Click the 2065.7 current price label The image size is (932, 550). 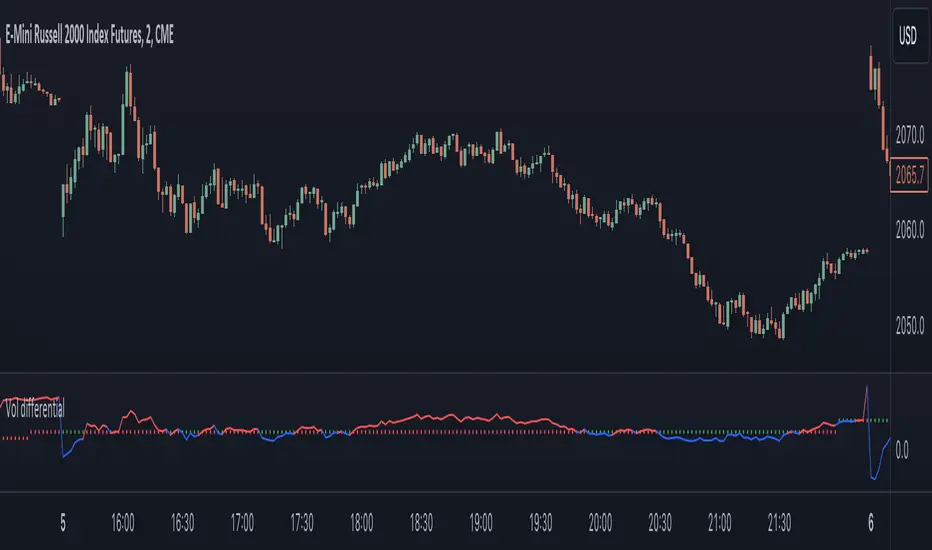pos(909,175)
